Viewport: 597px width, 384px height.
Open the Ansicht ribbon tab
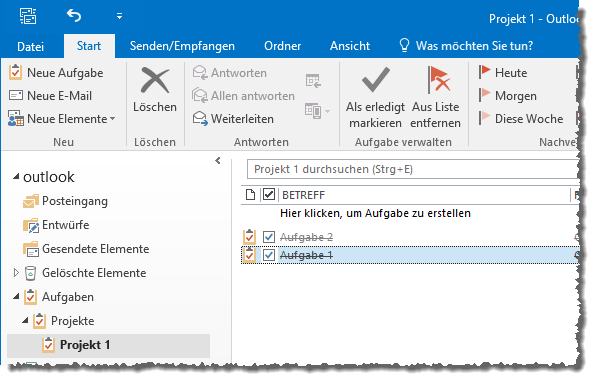coord(350,46)
